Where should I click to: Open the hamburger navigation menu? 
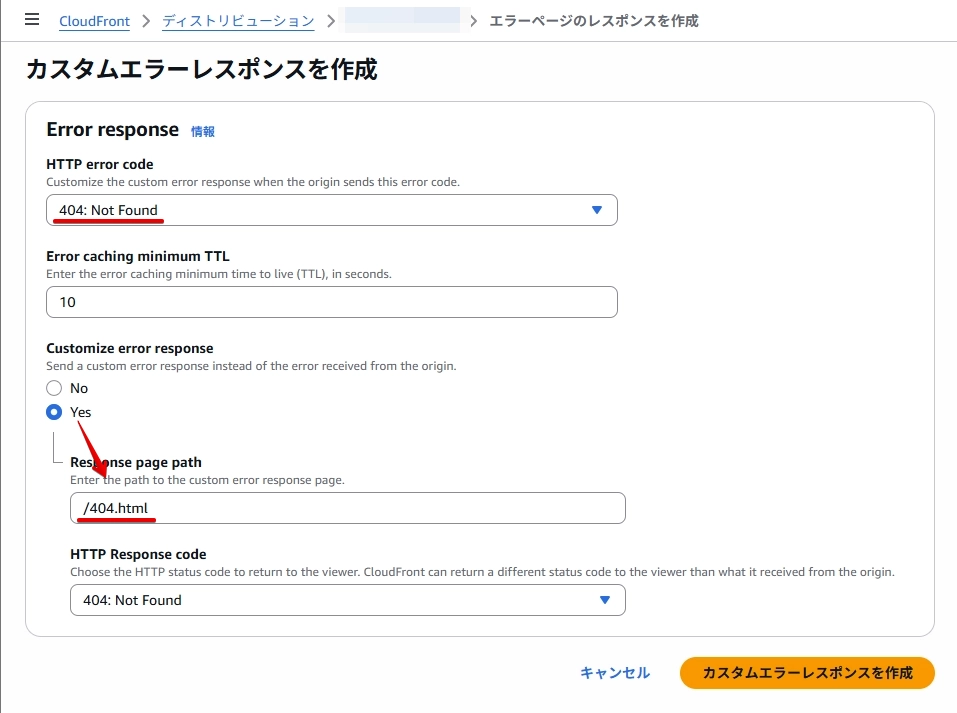(31, 19)
